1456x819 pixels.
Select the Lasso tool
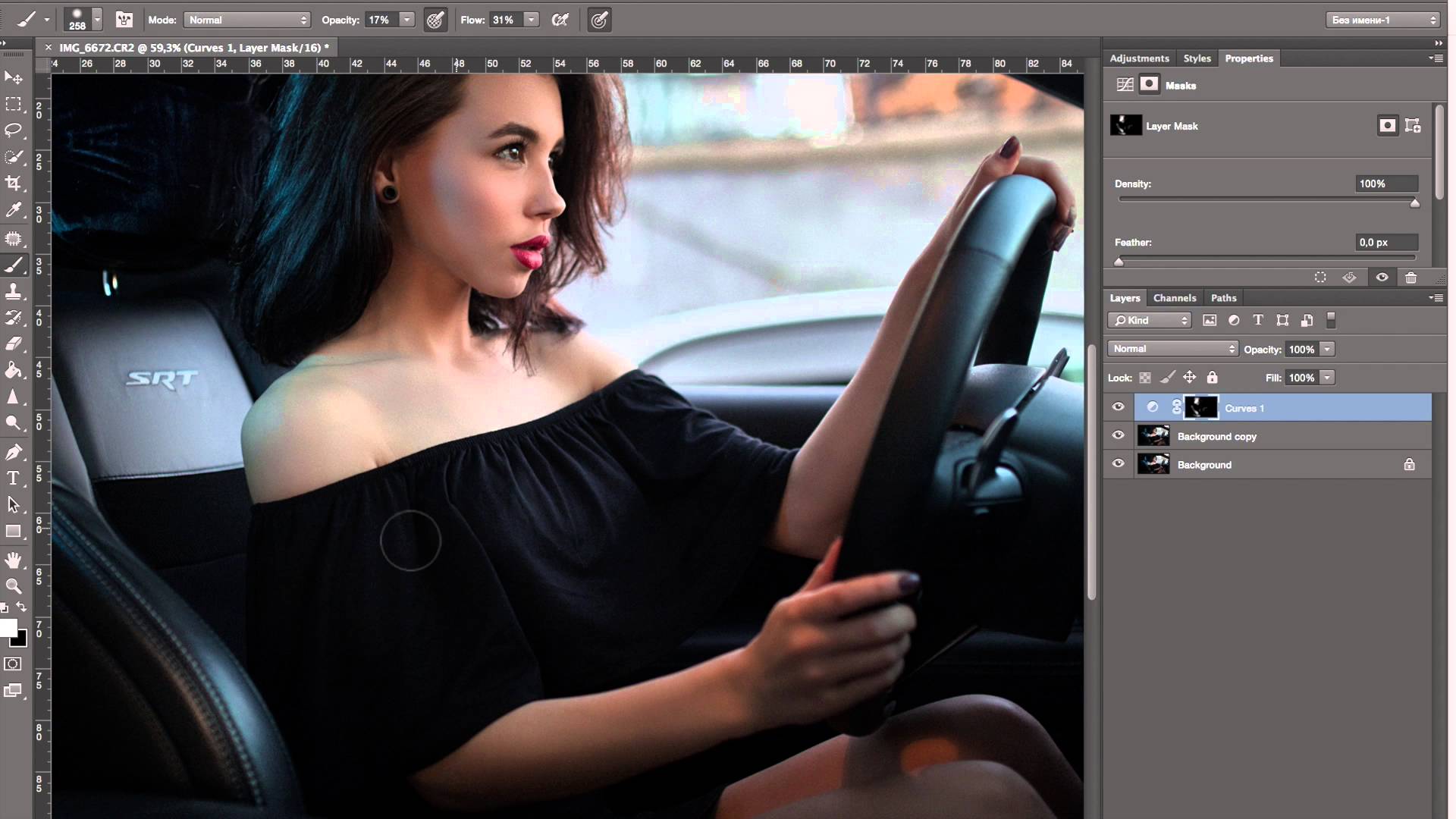[14, 130]
